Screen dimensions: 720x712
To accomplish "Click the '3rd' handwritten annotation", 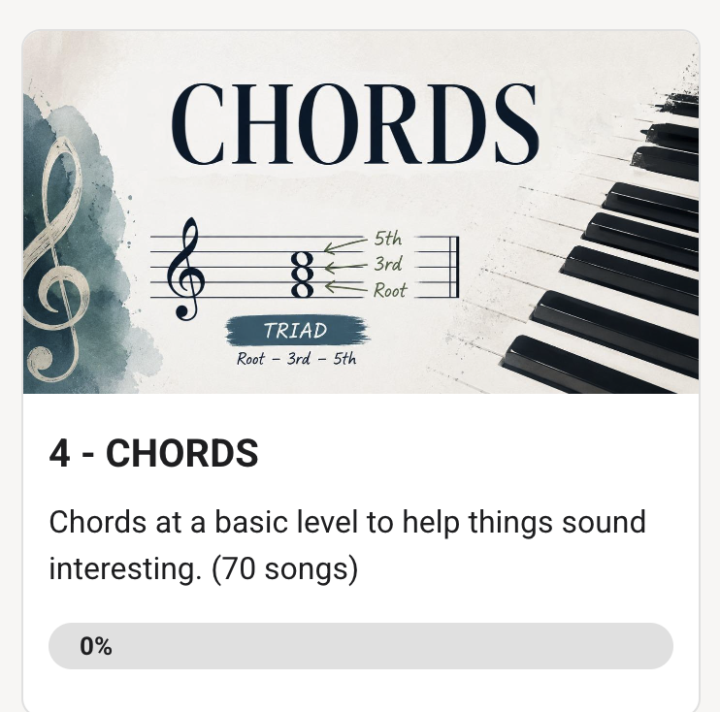I will [x=388, y=264].
